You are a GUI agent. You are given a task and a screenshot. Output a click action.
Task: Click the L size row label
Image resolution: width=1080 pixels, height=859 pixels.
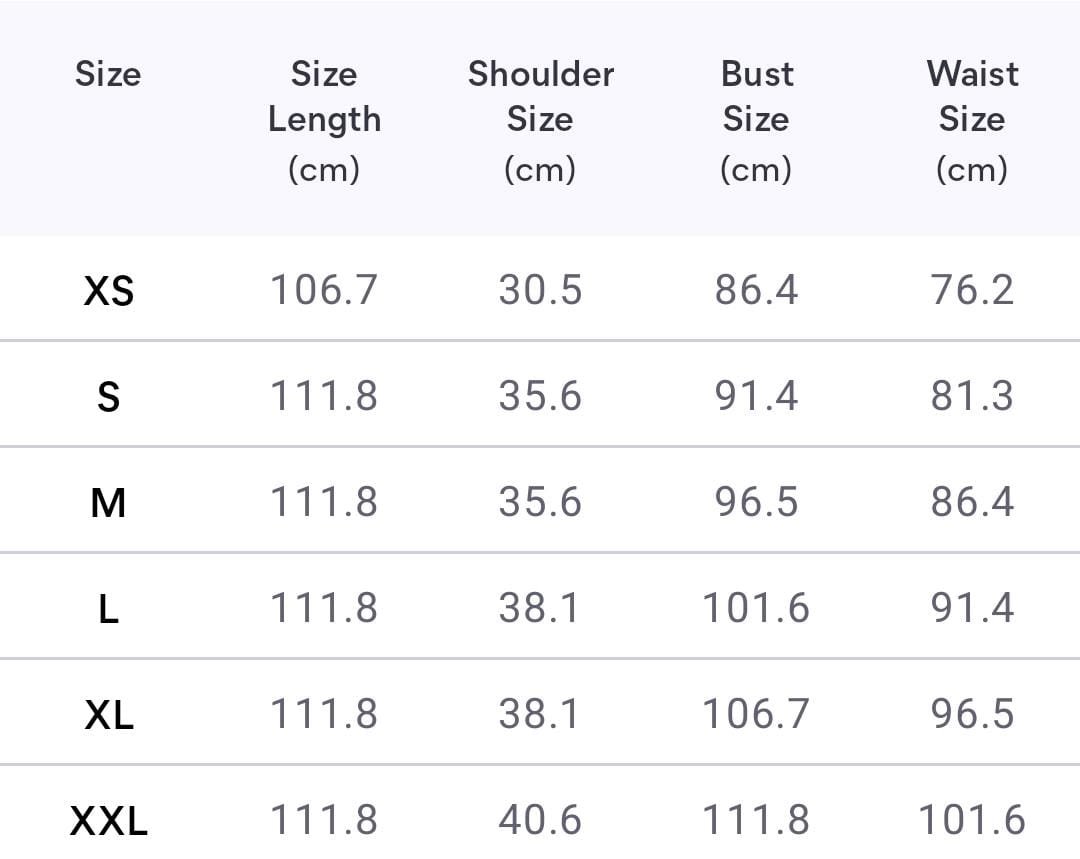pos(108,608)
